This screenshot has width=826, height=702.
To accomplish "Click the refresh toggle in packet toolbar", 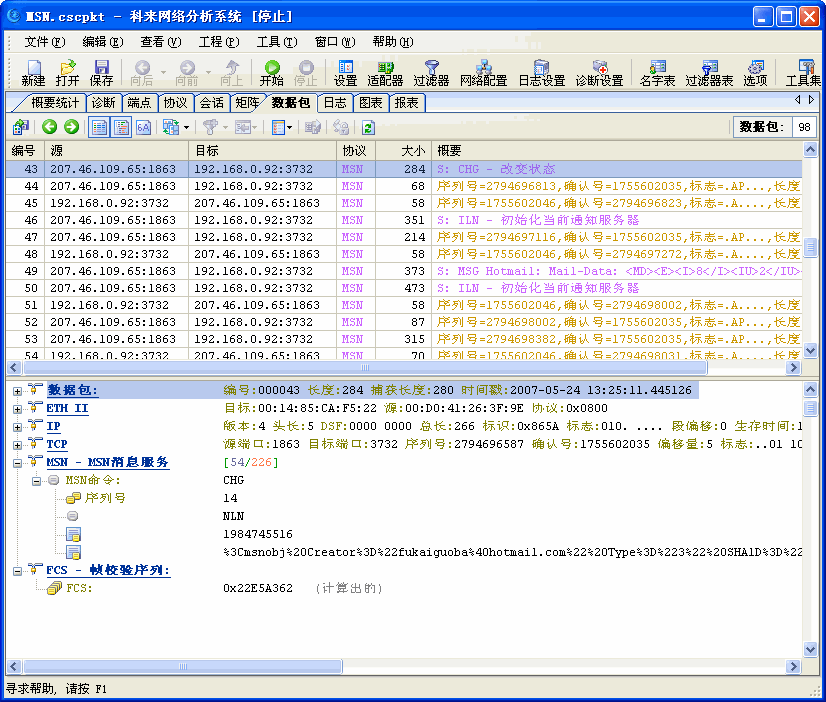I will (366, 126).
